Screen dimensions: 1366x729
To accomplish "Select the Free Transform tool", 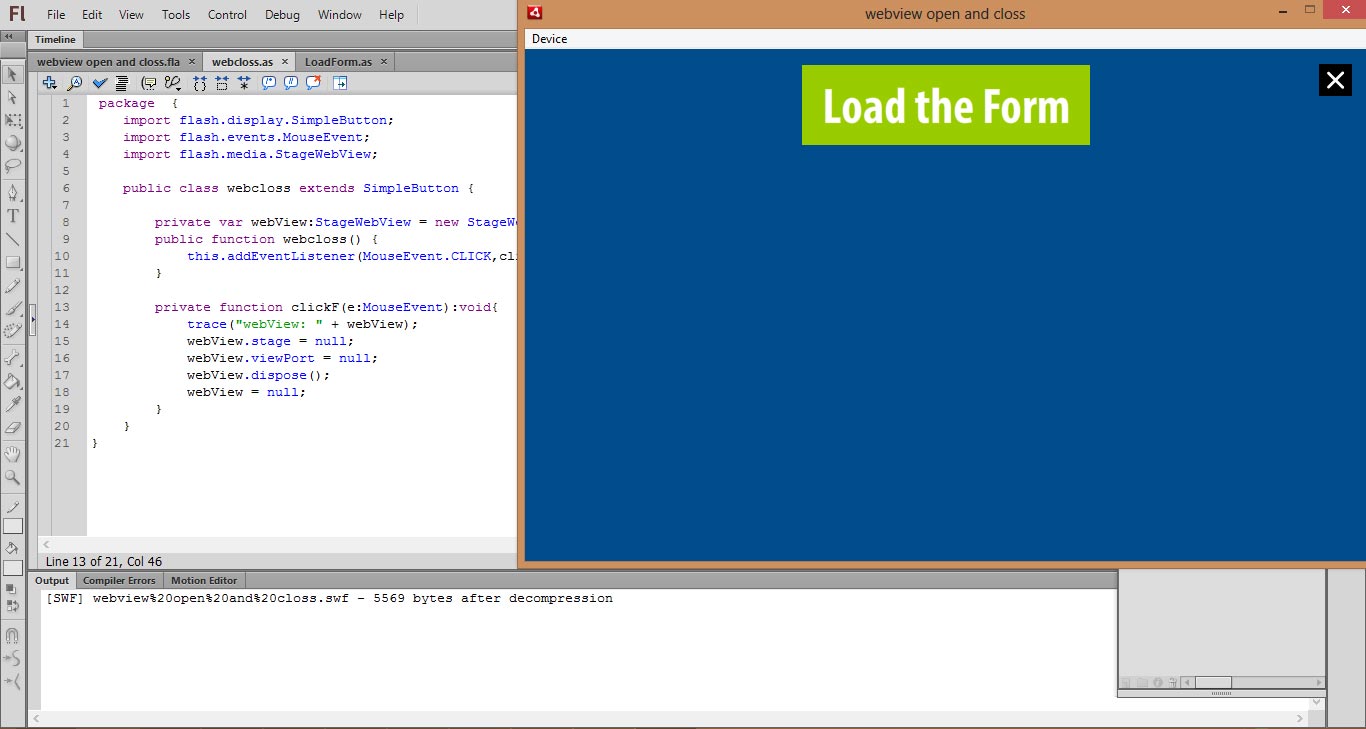I will [x=13, y=120].
